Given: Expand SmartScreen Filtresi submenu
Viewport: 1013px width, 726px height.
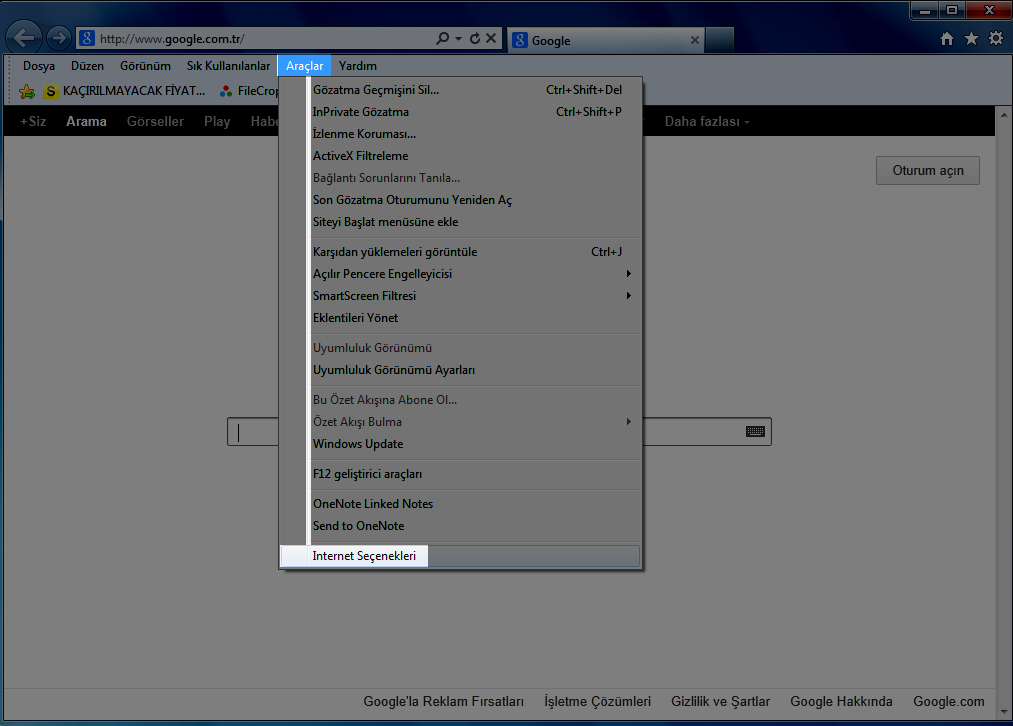Looking at the screenshot, I should coord(461,296).
